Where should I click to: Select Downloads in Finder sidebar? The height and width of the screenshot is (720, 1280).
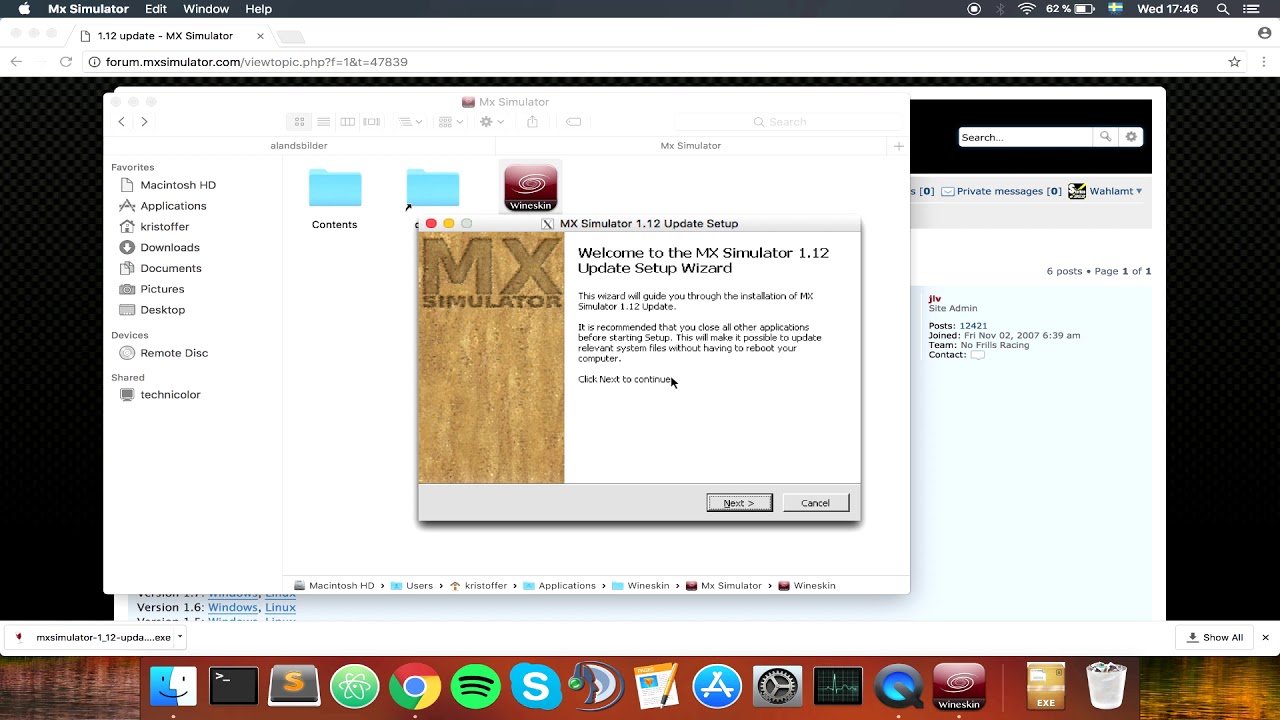tap(170, 247)
